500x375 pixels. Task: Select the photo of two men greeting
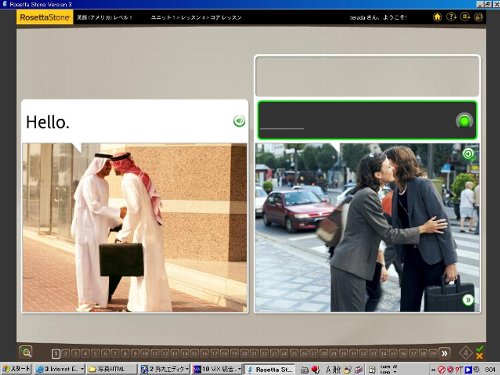point(135,228)
